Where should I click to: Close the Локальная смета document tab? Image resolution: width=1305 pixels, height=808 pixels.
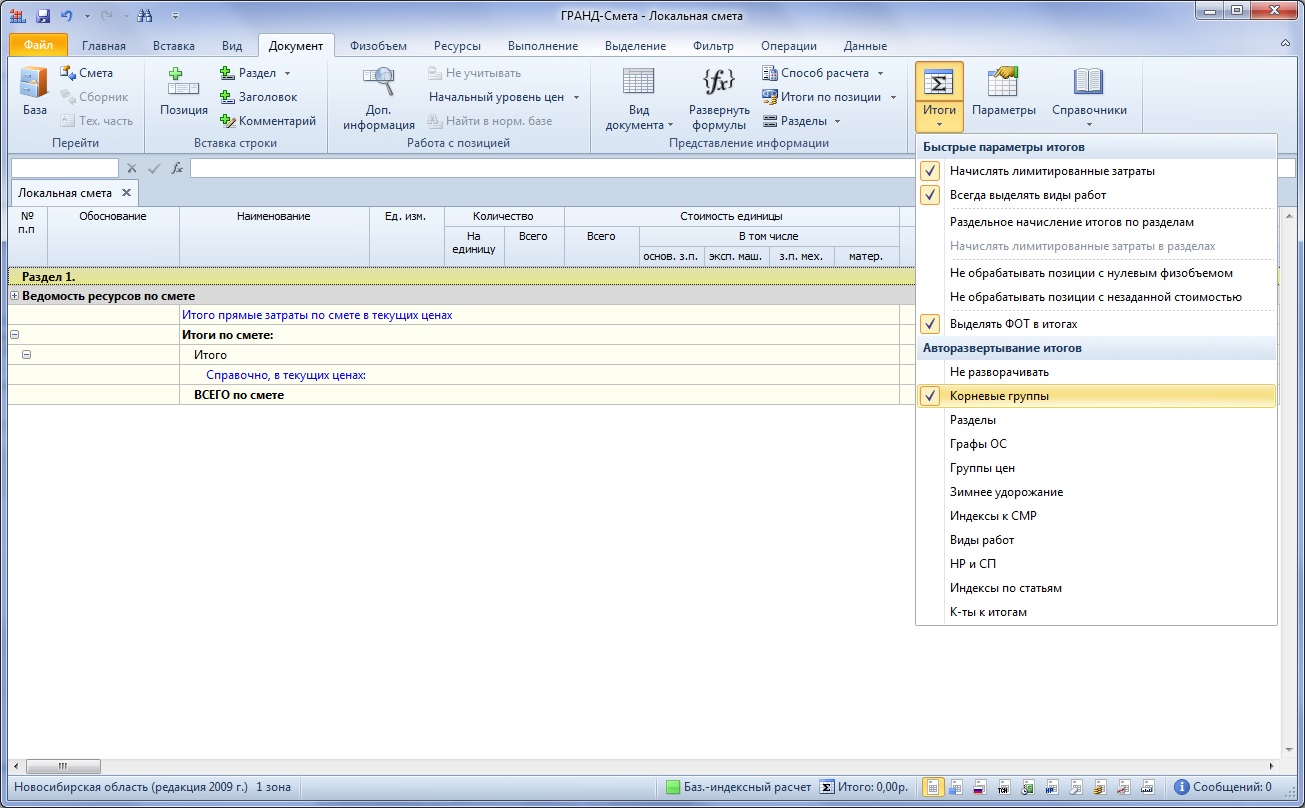point(126,193)
